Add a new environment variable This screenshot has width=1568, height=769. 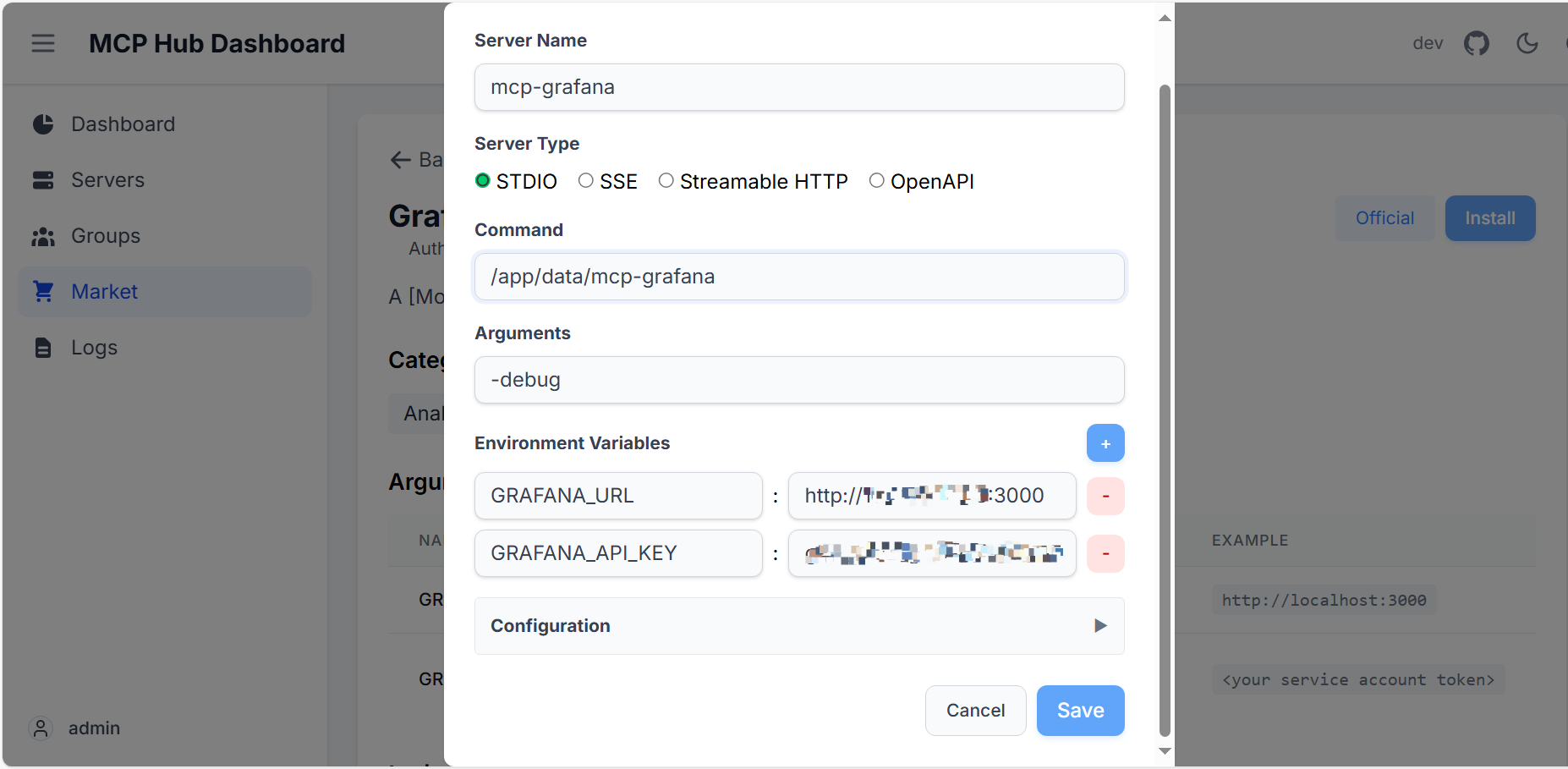pos(1105,443)
